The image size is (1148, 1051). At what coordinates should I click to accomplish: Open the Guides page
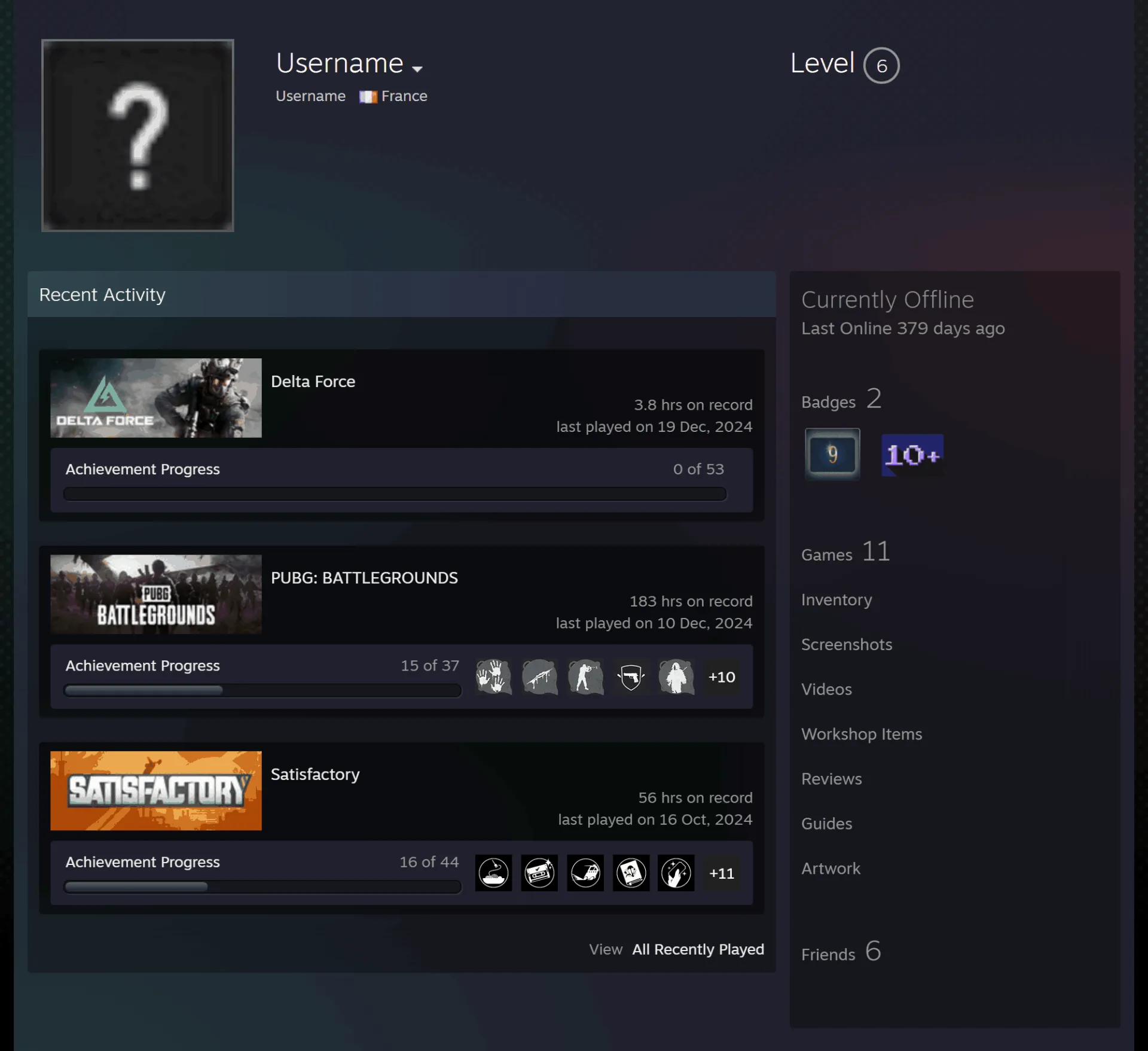tap(826, 824)
